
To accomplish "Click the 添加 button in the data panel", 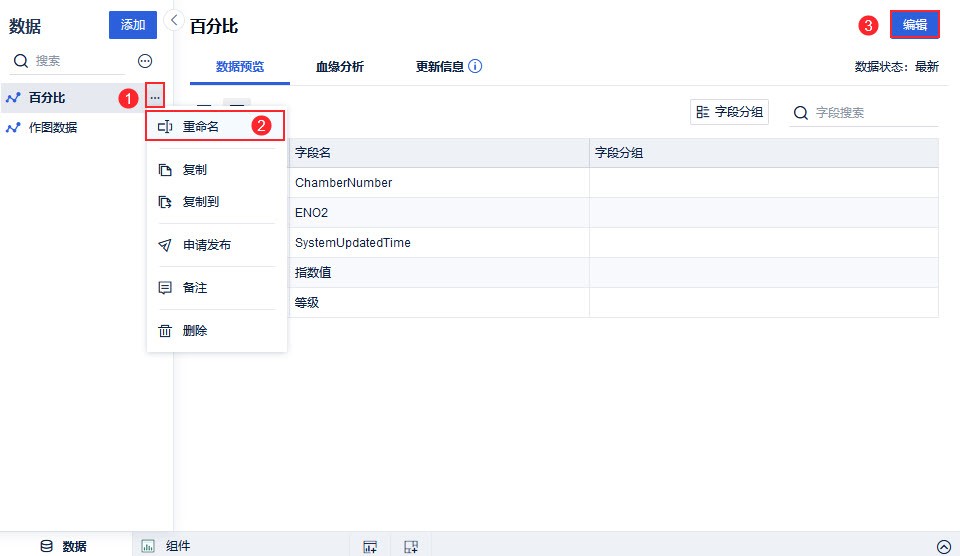I will pos(133,25).
